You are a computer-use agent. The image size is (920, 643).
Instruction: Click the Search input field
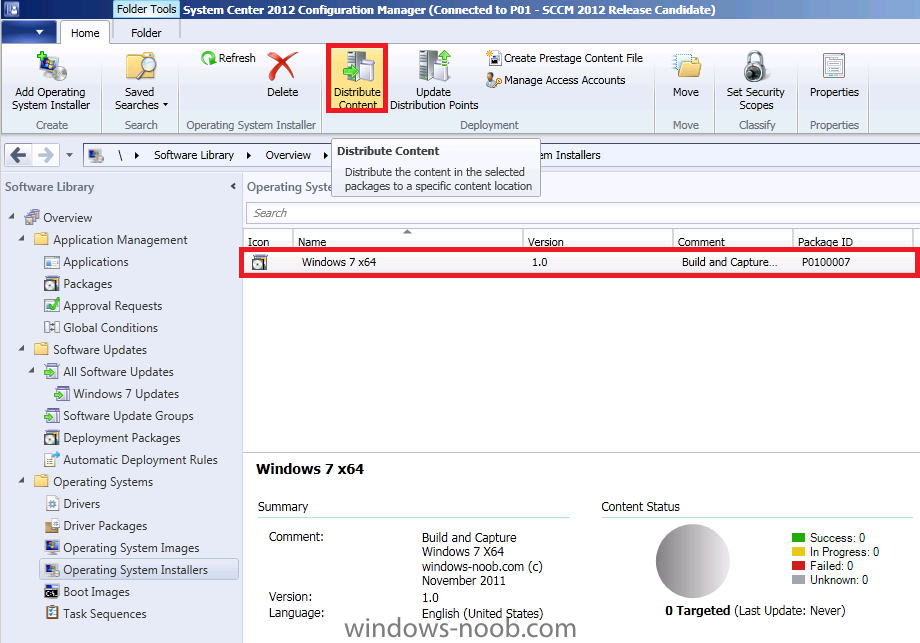(x=582, y=213)
